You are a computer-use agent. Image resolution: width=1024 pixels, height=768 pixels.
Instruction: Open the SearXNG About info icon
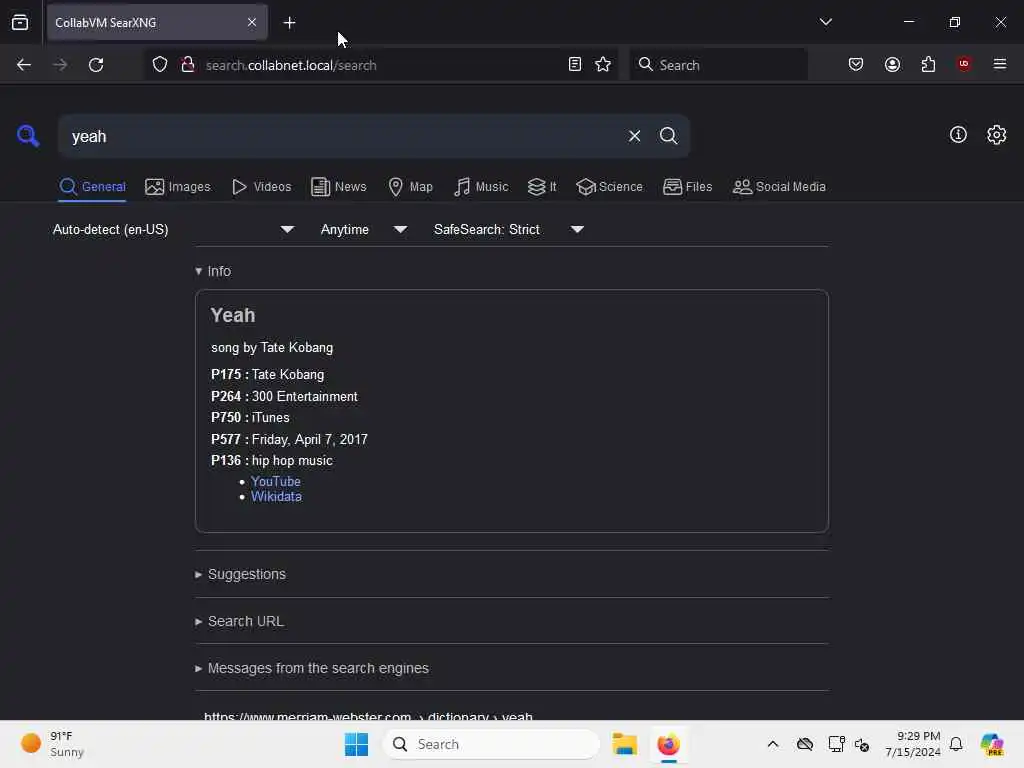[958, 135]
